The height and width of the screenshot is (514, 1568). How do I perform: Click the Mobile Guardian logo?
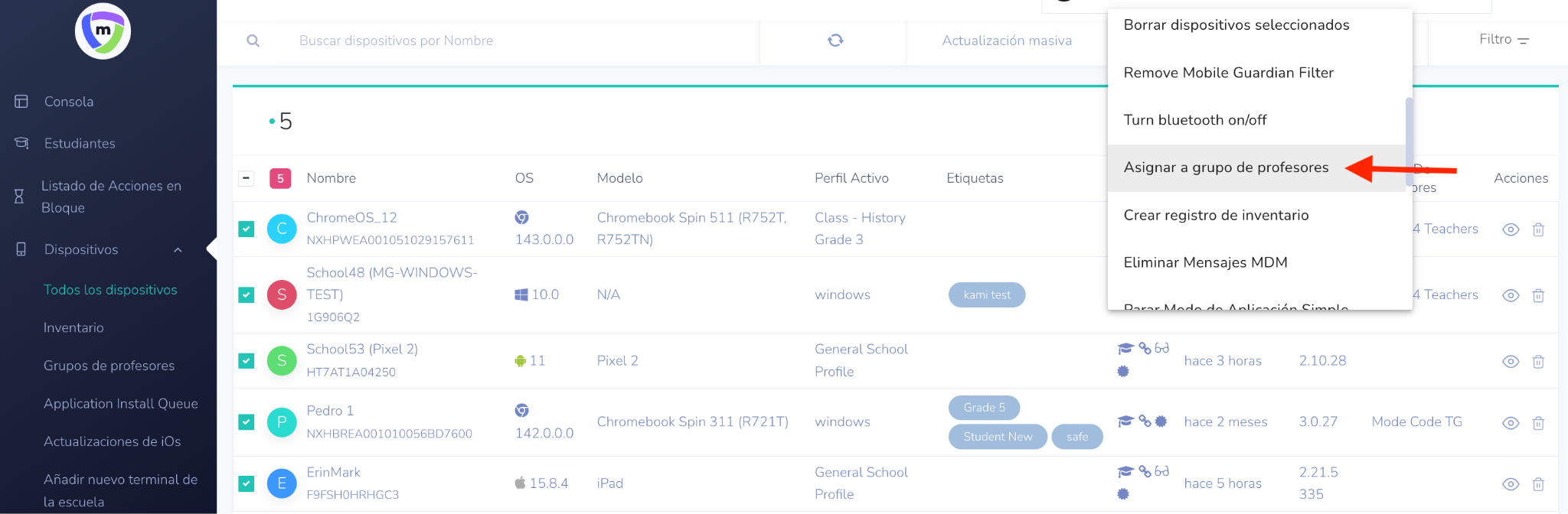pos(103,31)
